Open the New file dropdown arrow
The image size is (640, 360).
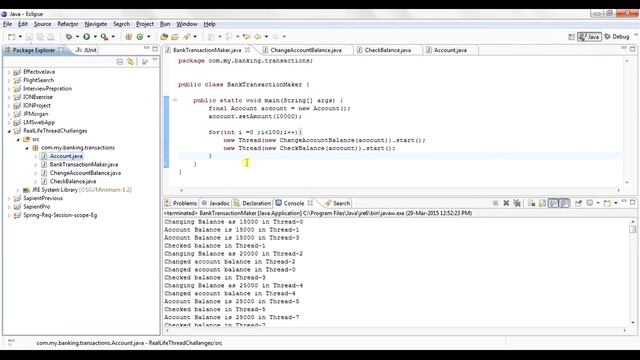[20, 37]
